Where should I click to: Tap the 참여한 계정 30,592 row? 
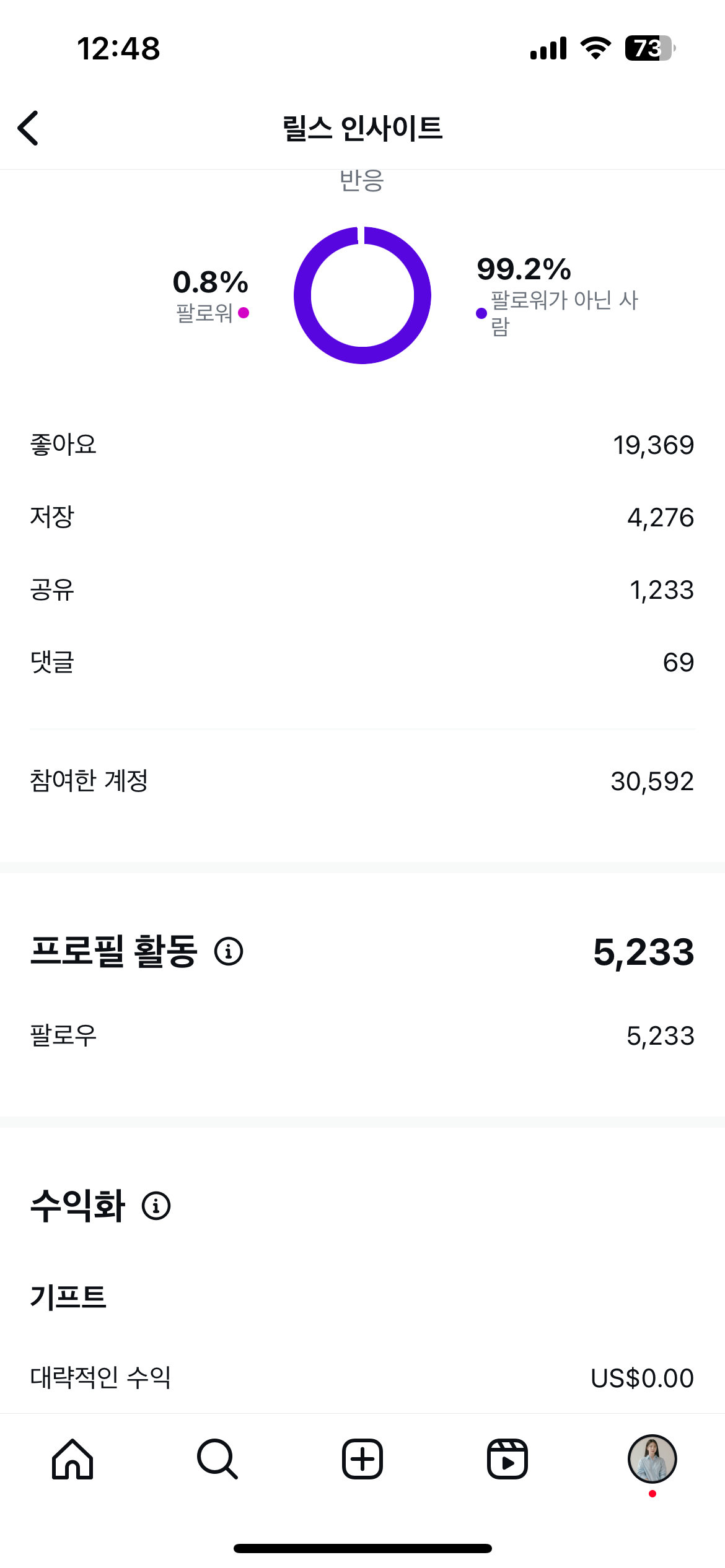tap(362, 781)
